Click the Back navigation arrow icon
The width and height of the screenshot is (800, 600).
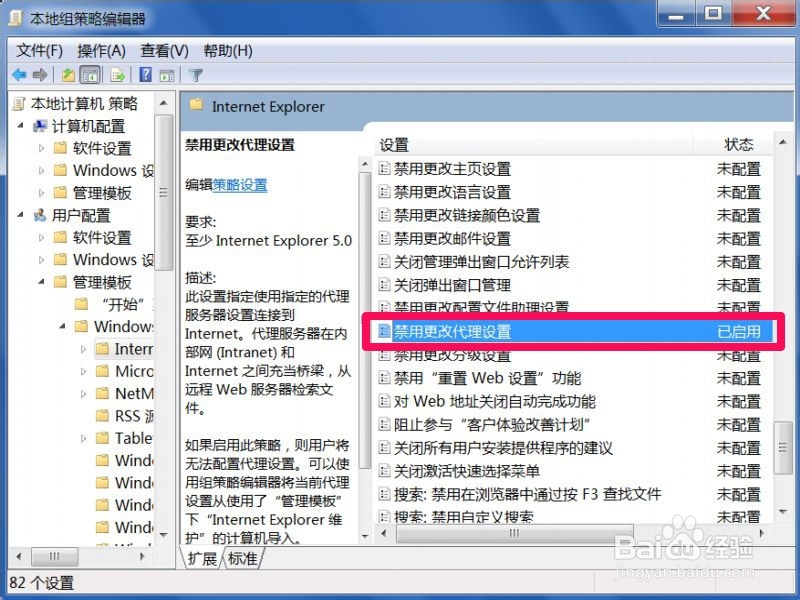click(x=20, y=74)
